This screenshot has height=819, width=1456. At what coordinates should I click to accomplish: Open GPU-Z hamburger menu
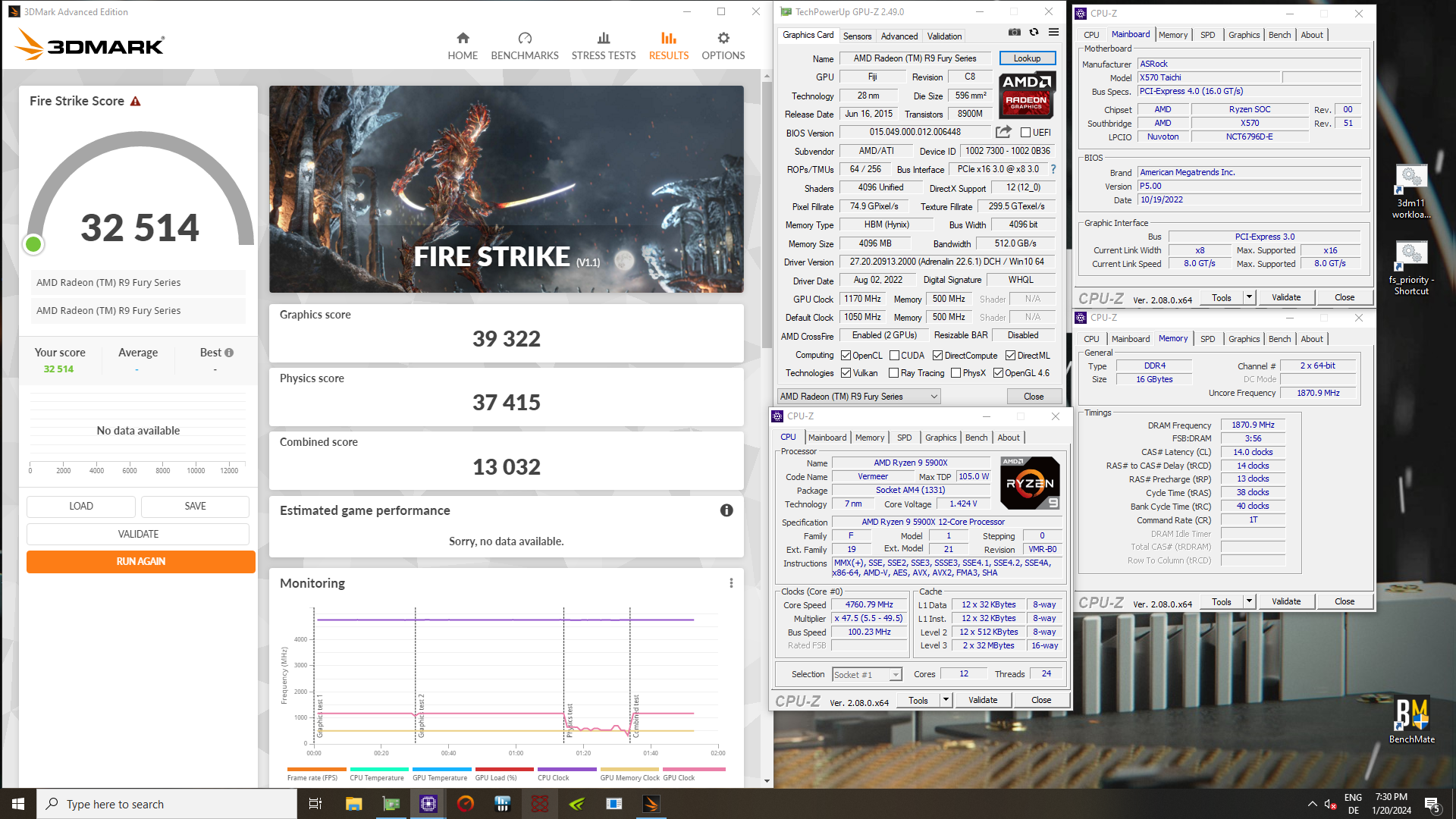pos(1053,33)
